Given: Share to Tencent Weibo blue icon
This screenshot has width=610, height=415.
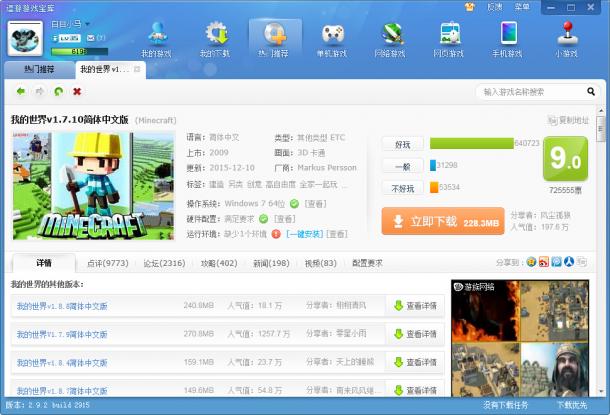Looking at the screenshot, I should pos(556,262).
